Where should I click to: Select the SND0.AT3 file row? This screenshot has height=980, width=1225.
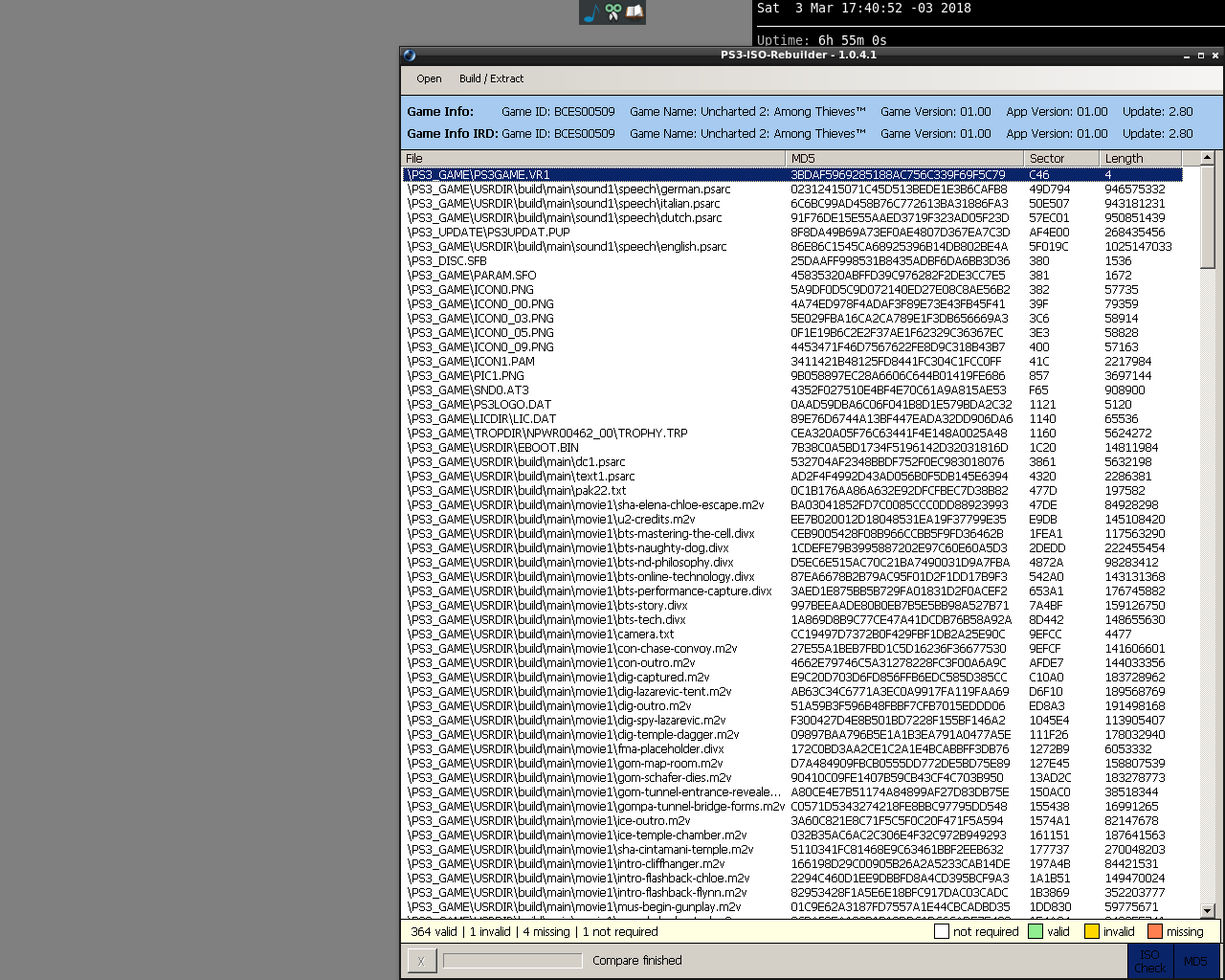(792, 390)
